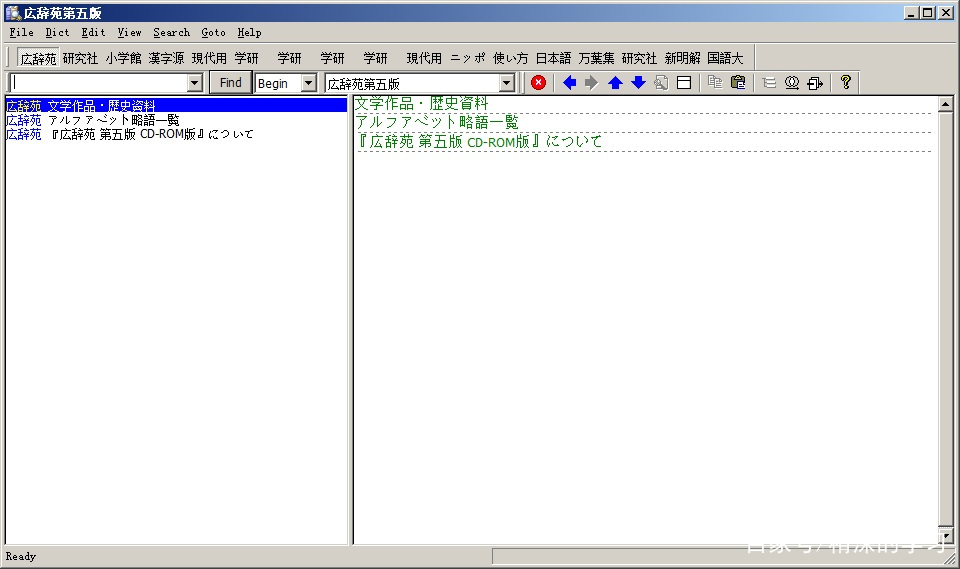Image resolution: width=960 pixels, height=569 pixels.
Task: Open the Edit menu
Action: (x=93, y=32)
